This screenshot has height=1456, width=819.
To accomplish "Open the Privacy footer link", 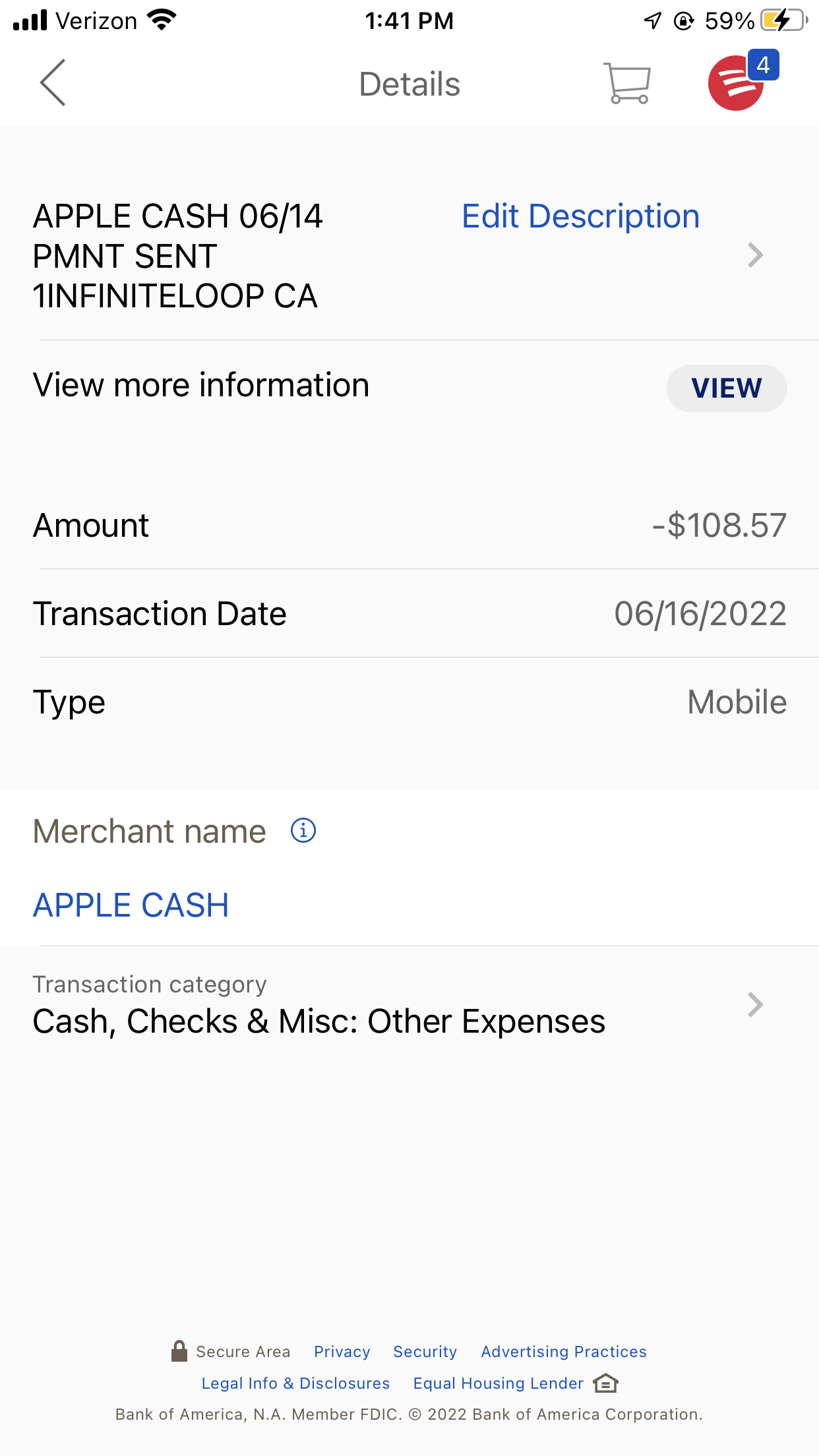I will pyautogui.click(x=342, y=1352).
